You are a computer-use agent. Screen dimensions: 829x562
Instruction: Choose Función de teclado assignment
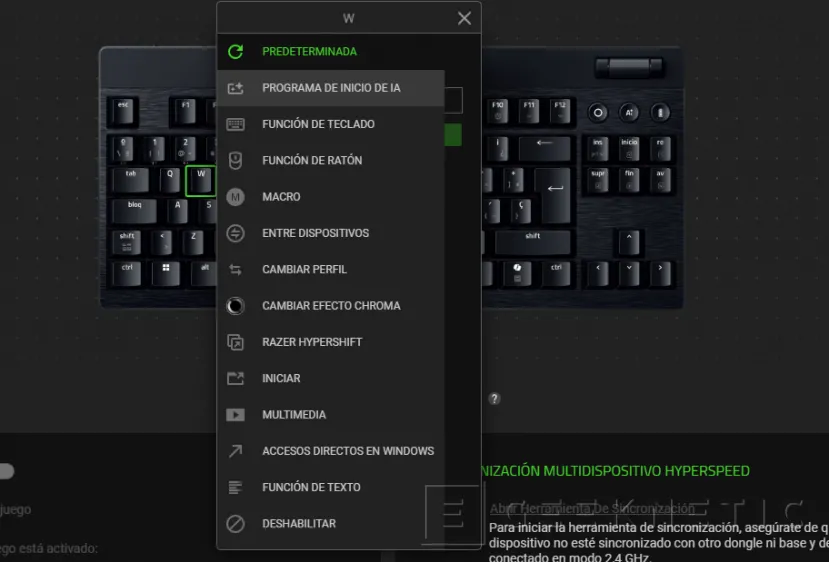[x=330, y=124]
